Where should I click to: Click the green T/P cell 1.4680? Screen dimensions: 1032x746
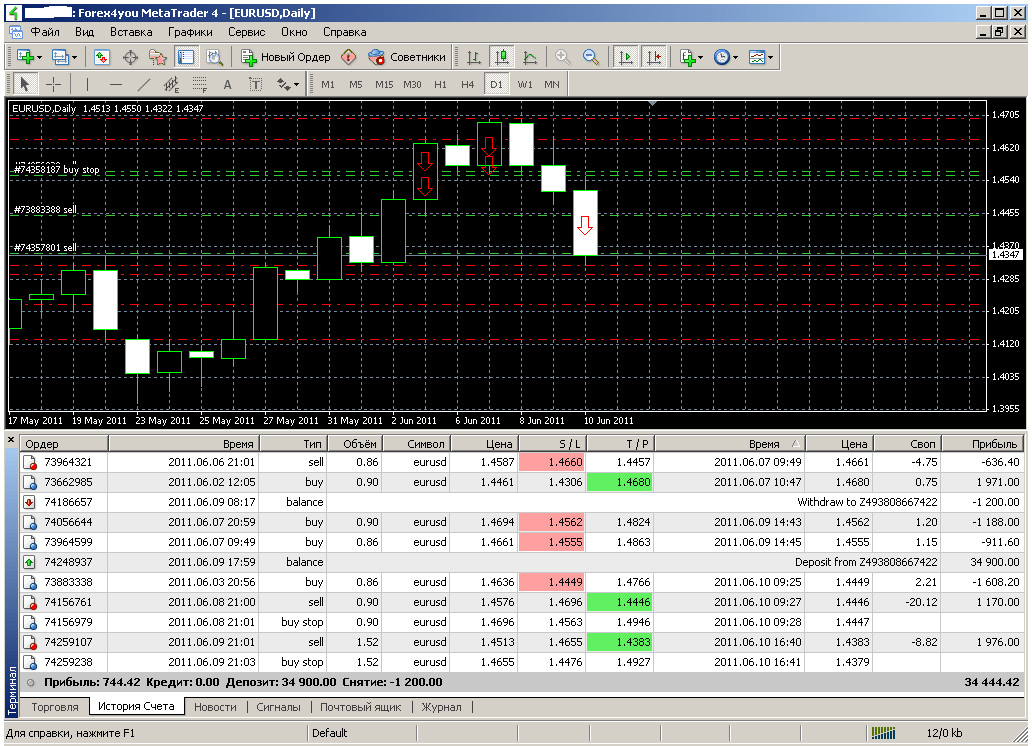tap(619, 482)
